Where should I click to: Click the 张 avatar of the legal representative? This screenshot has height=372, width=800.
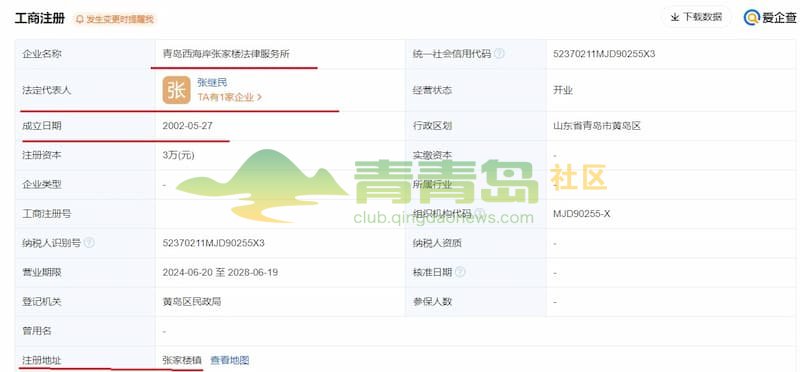pos(176,90)
